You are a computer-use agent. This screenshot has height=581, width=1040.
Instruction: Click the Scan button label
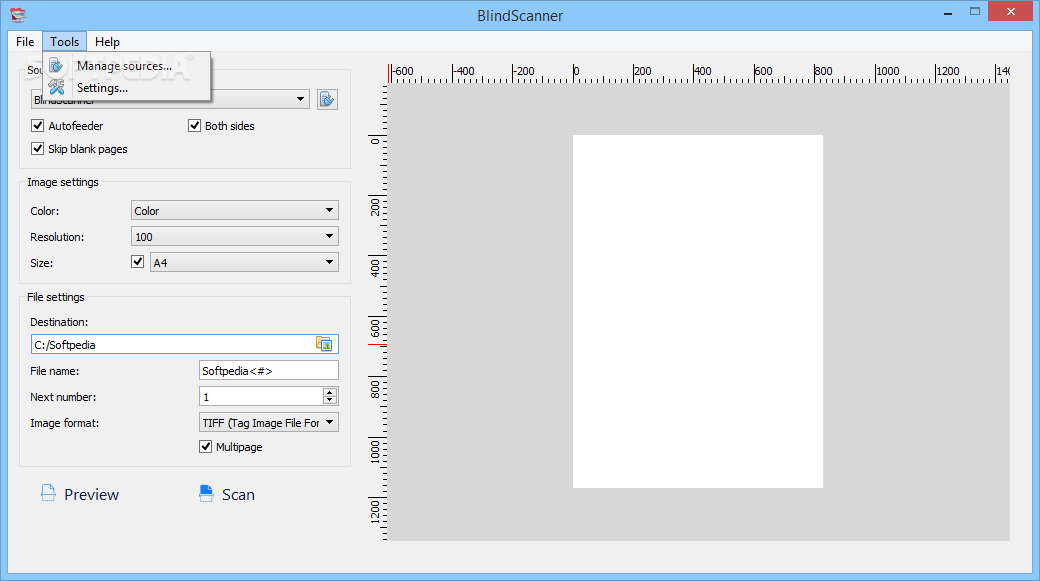pos(238,495)
